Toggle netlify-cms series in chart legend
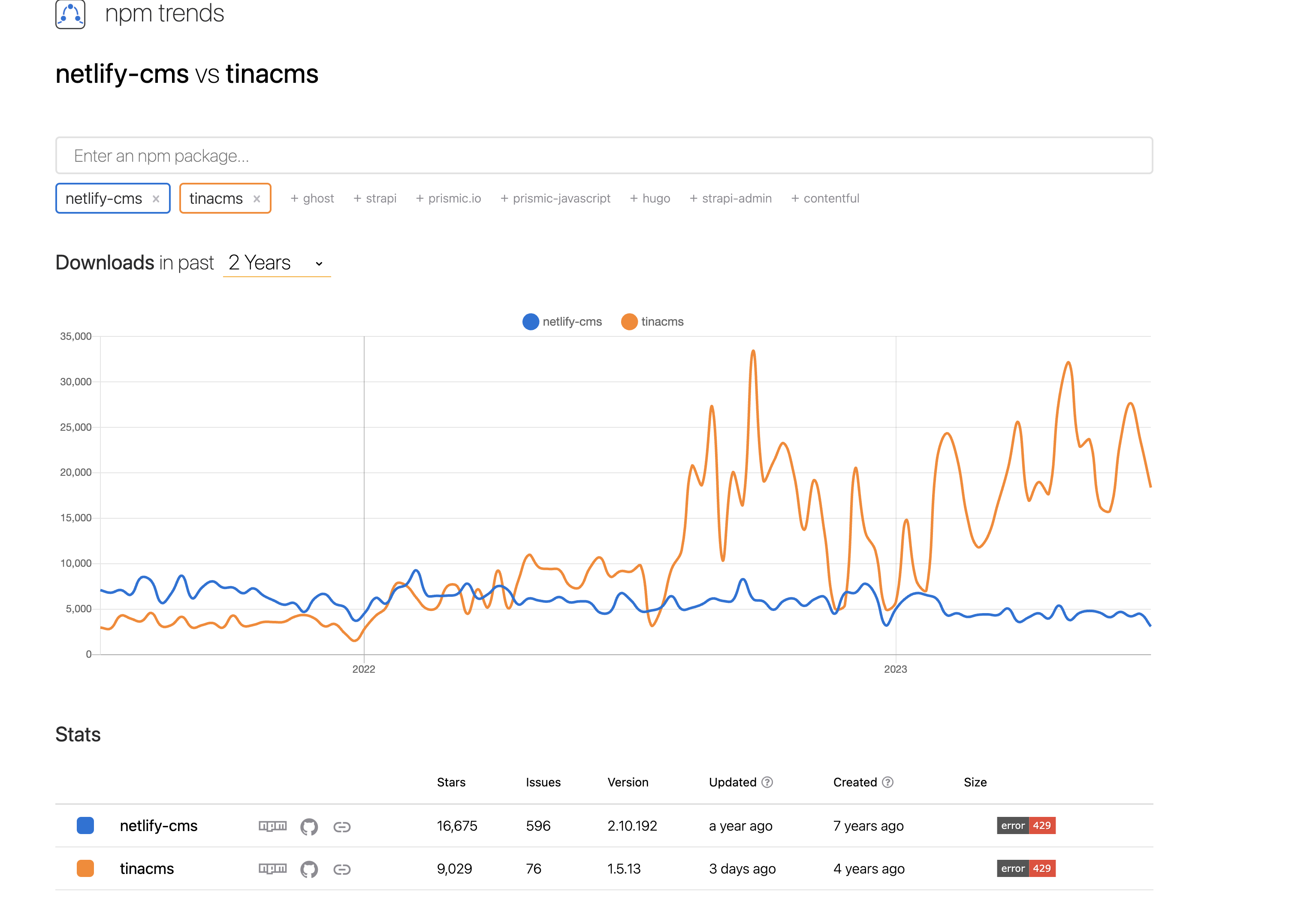1316x907 pixels. (x=561, y=322)
